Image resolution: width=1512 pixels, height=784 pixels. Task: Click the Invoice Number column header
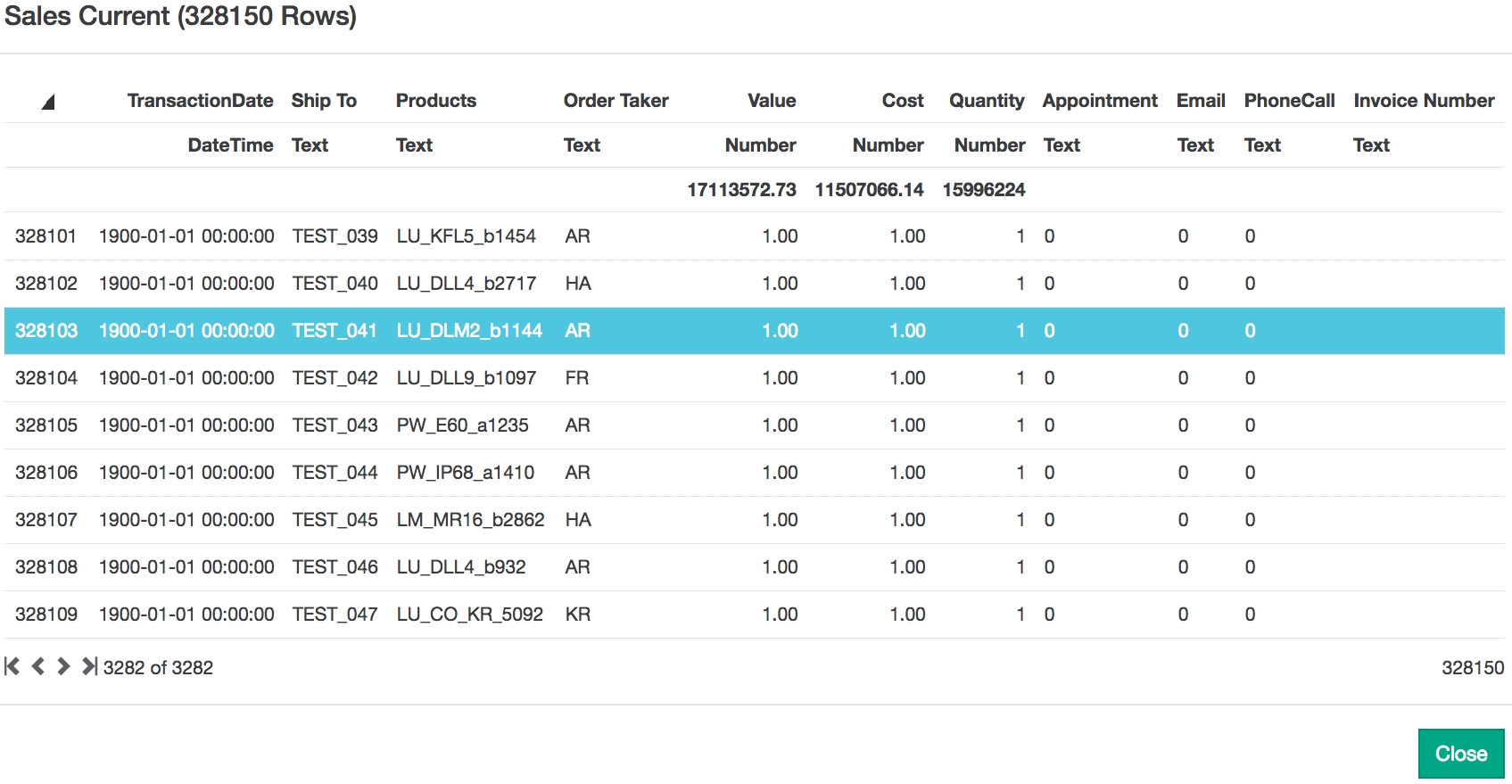1424,101
